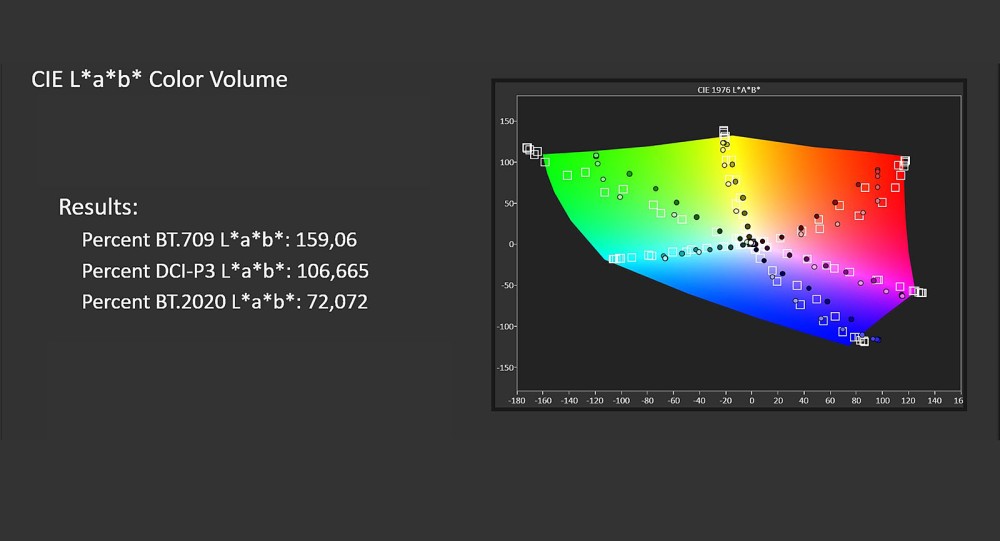The width and height of the screenshot is (1000, 541).
Task: Click the magenta corner marker cluster of the gamut
Action: 918,292
